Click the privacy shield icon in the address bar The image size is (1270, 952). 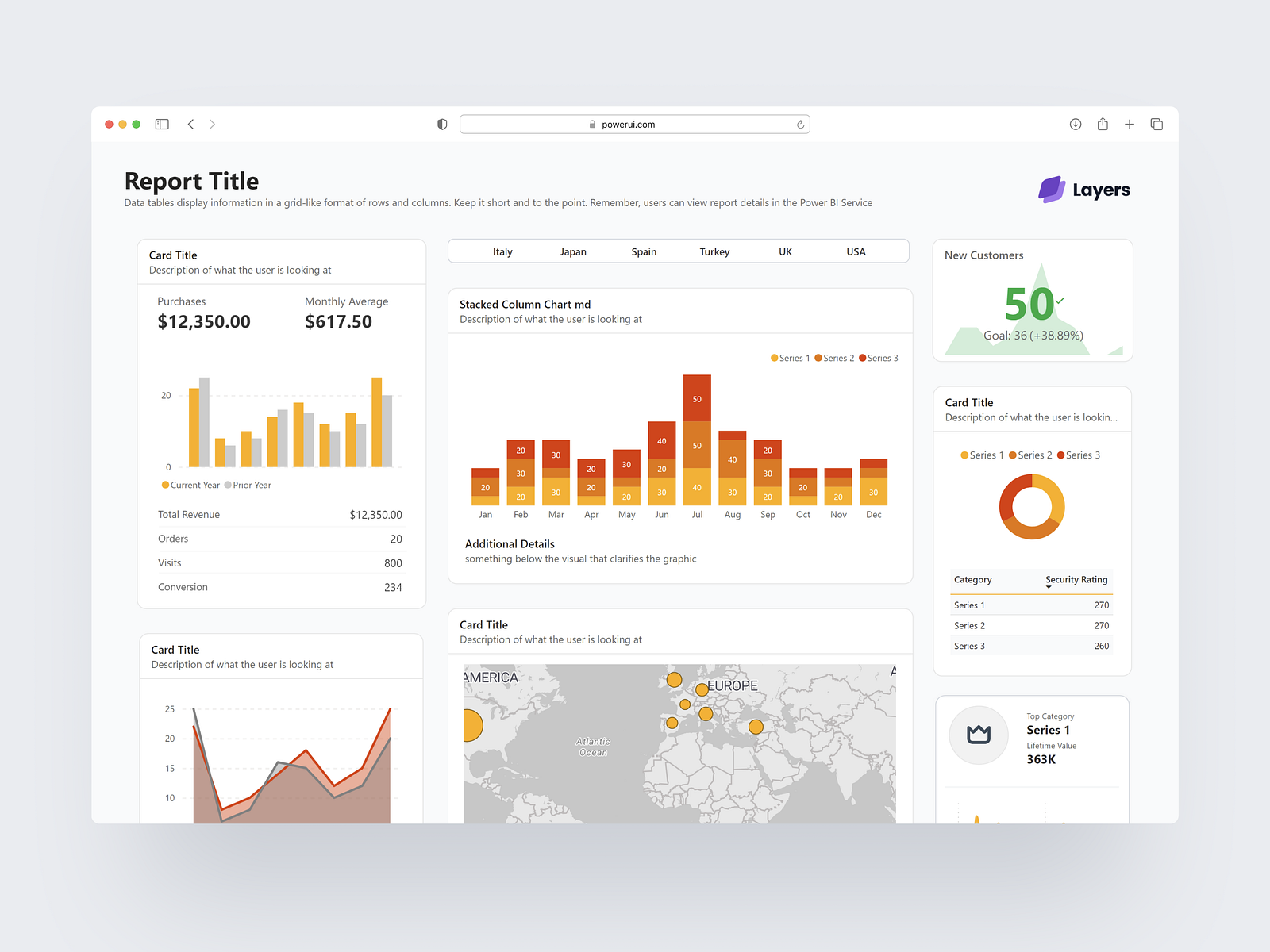(442, 124)
